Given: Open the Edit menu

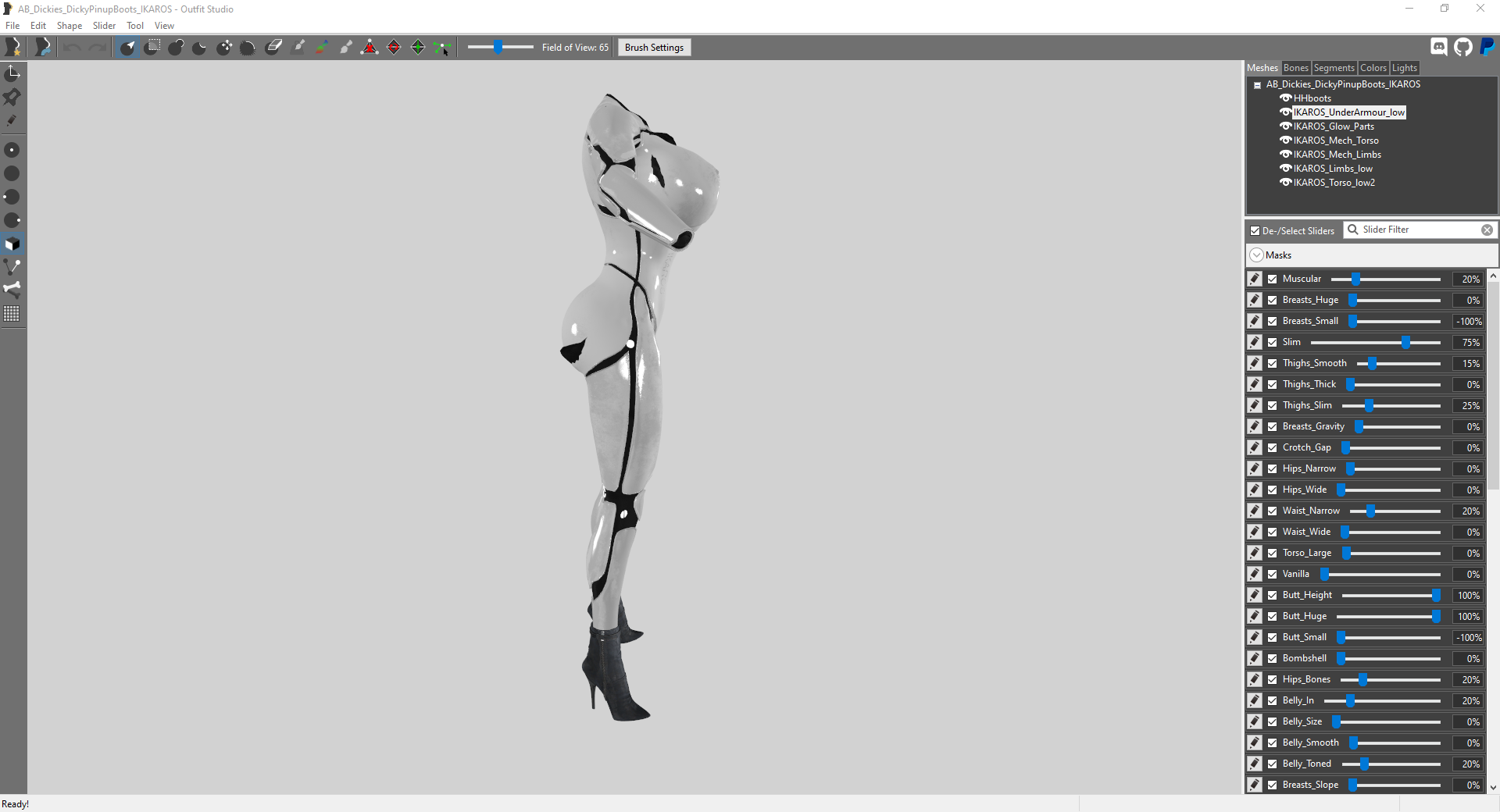Looking at the screenshot, I should (38, 26).
